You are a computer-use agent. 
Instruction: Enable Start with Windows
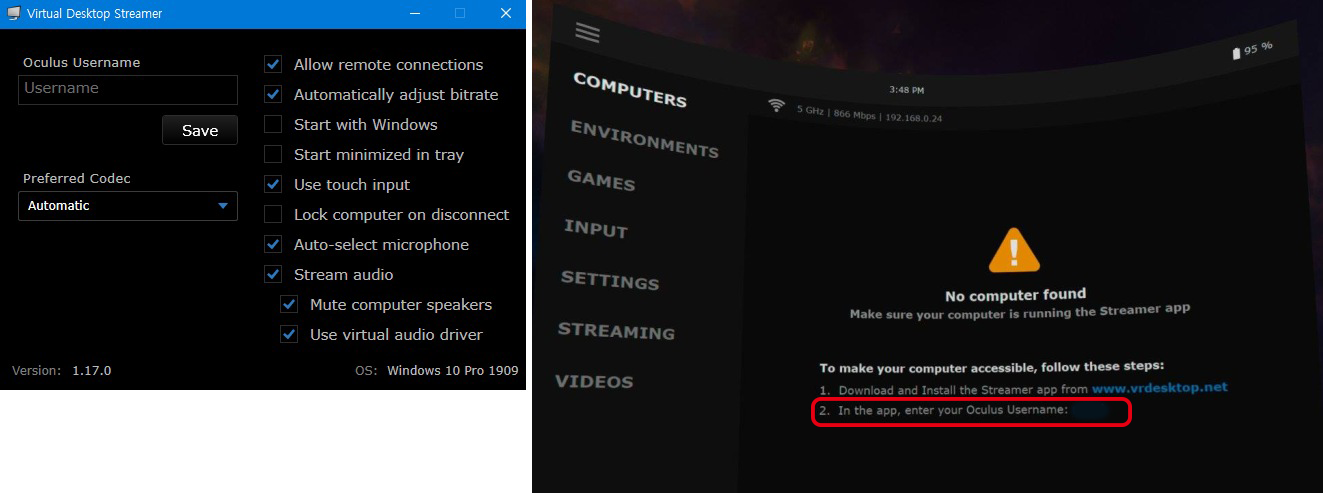tap(273, 124)
